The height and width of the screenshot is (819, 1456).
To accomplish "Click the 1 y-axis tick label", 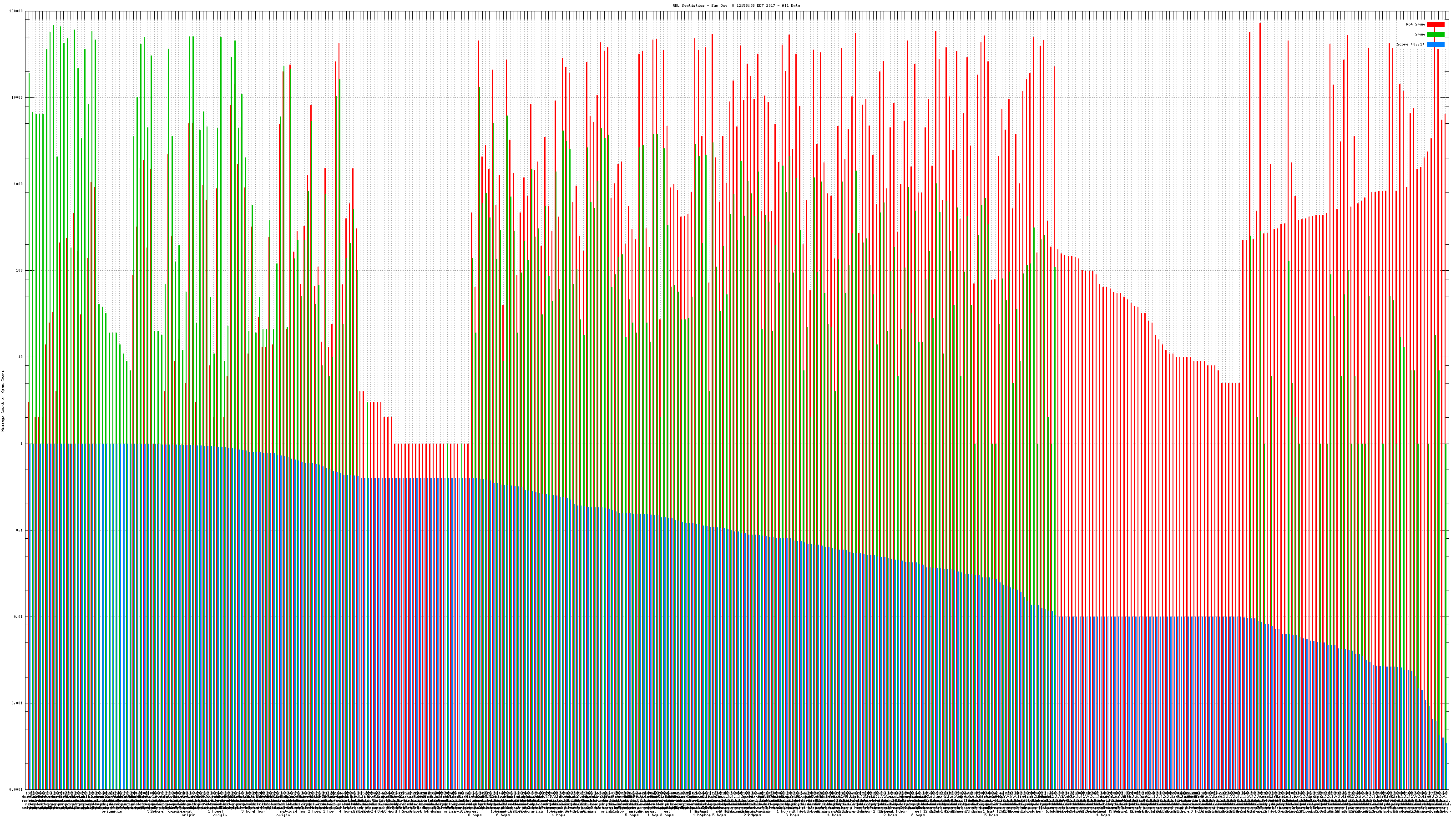I will tap(22, 444).
